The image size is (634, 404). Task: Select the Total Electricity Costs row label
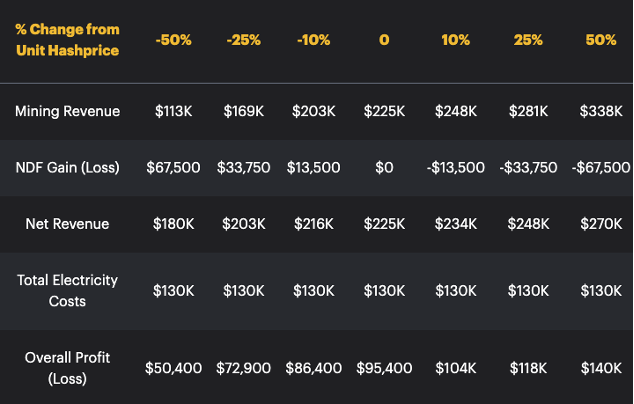(x=67, y=291)
